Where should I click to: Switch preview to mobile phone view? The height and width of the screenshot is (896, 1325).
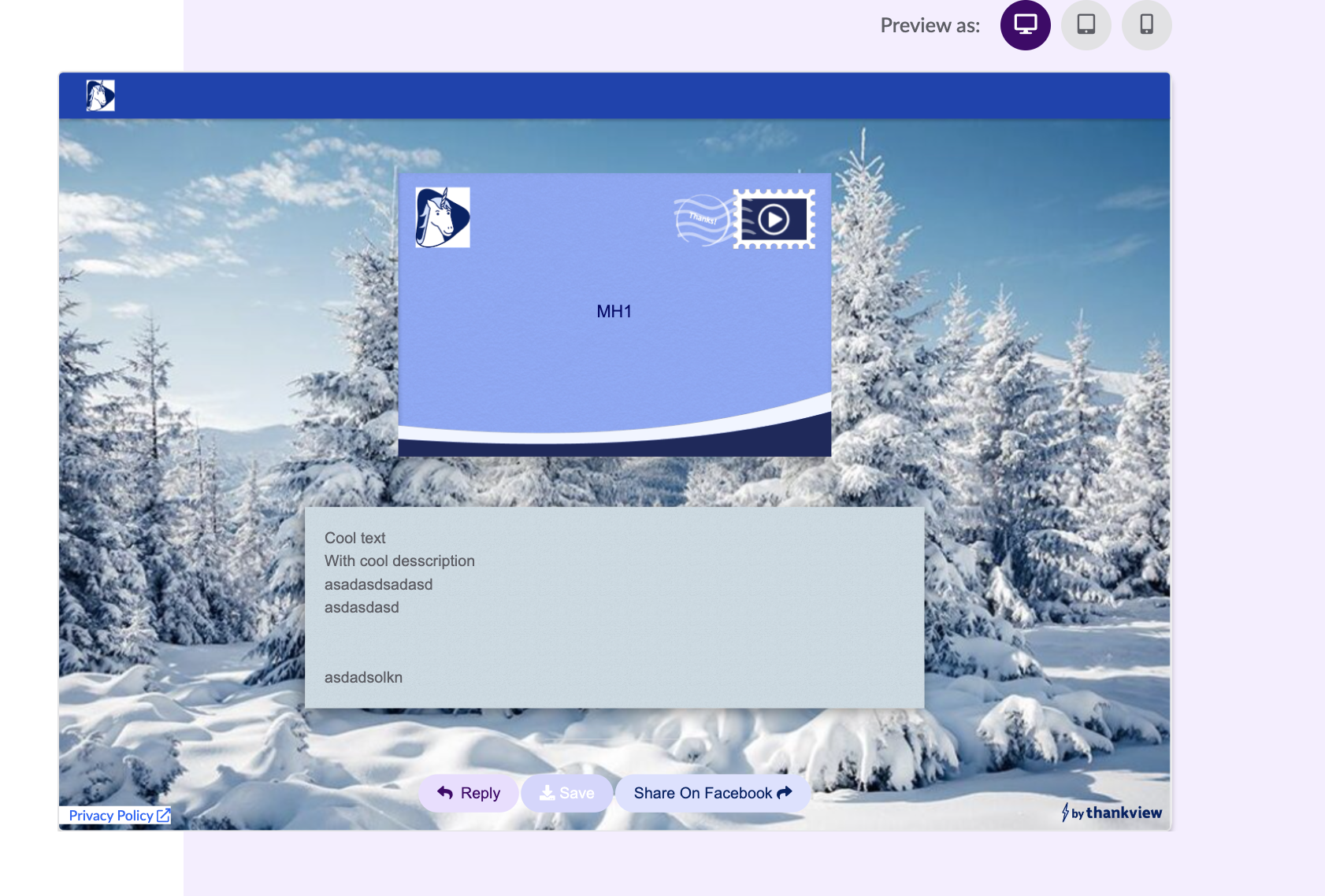[x=1146, y=25]
